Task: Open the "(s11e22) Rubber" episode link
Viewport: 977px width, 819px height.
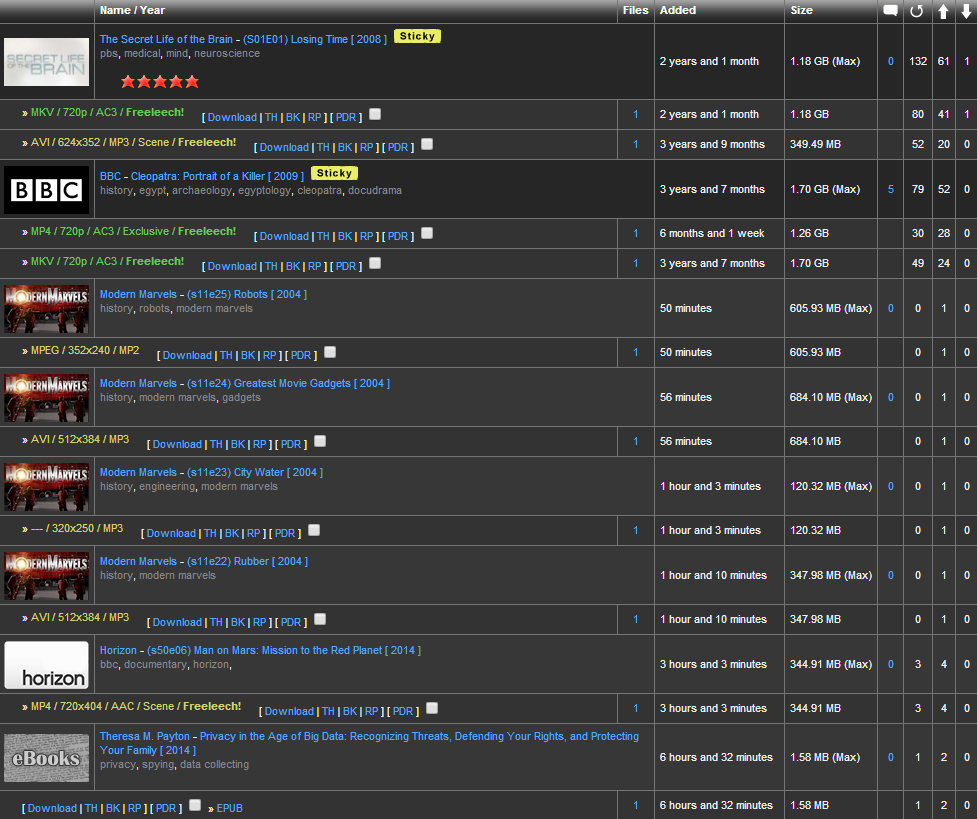Action: [228, 562]
